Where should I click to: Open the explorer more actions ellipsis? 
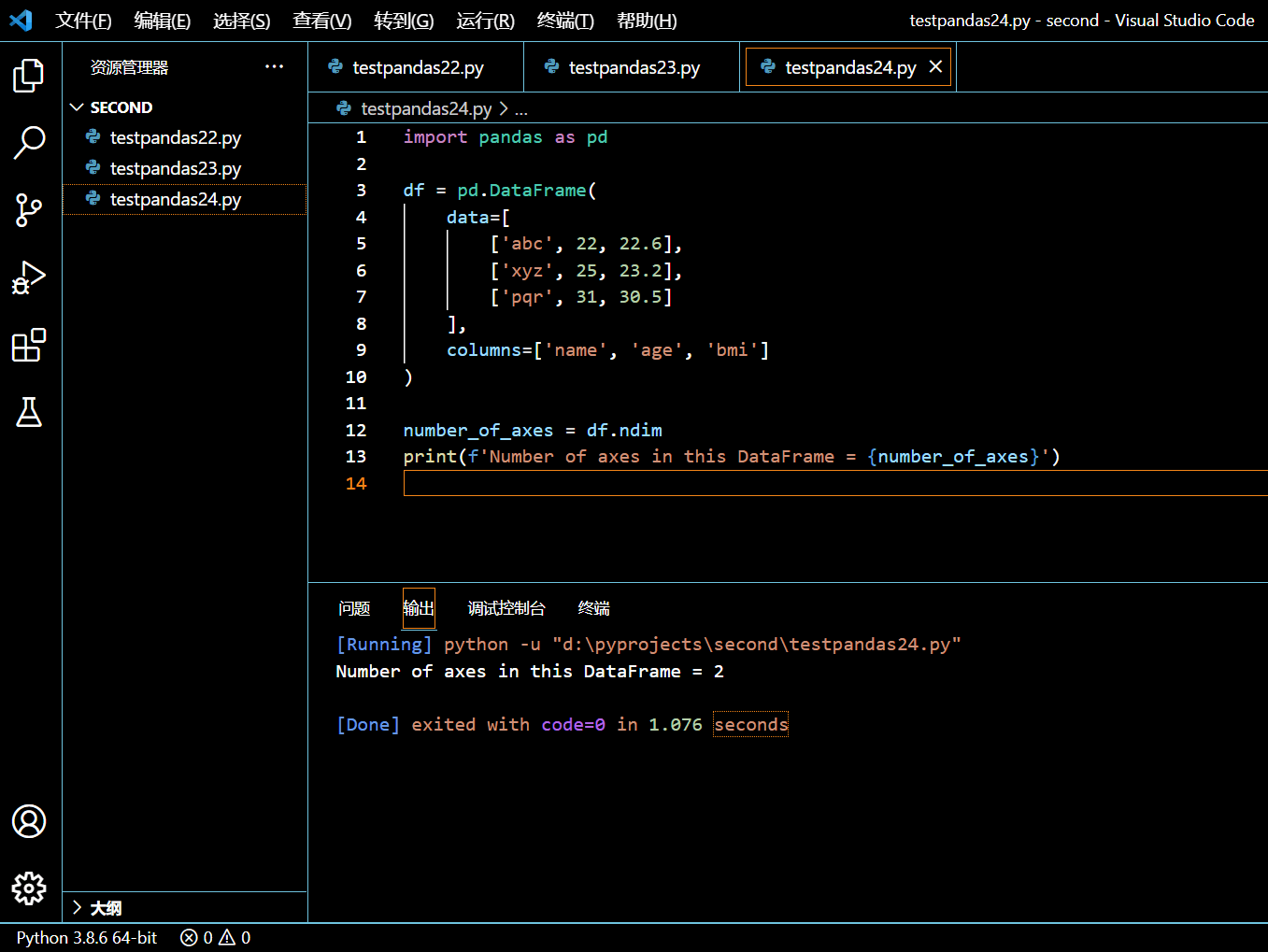coord(274,66)
